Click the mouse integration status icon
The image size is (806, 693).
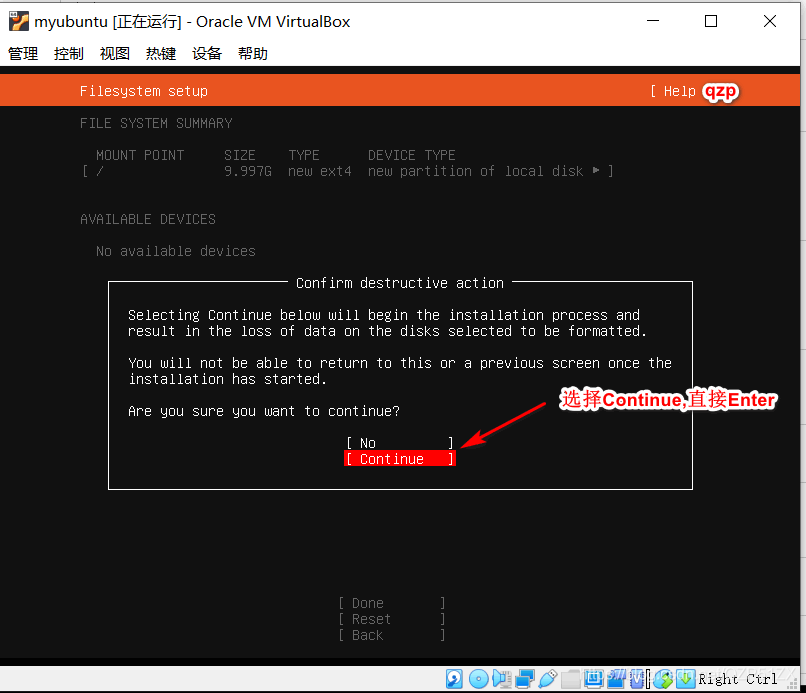point(663,679)
